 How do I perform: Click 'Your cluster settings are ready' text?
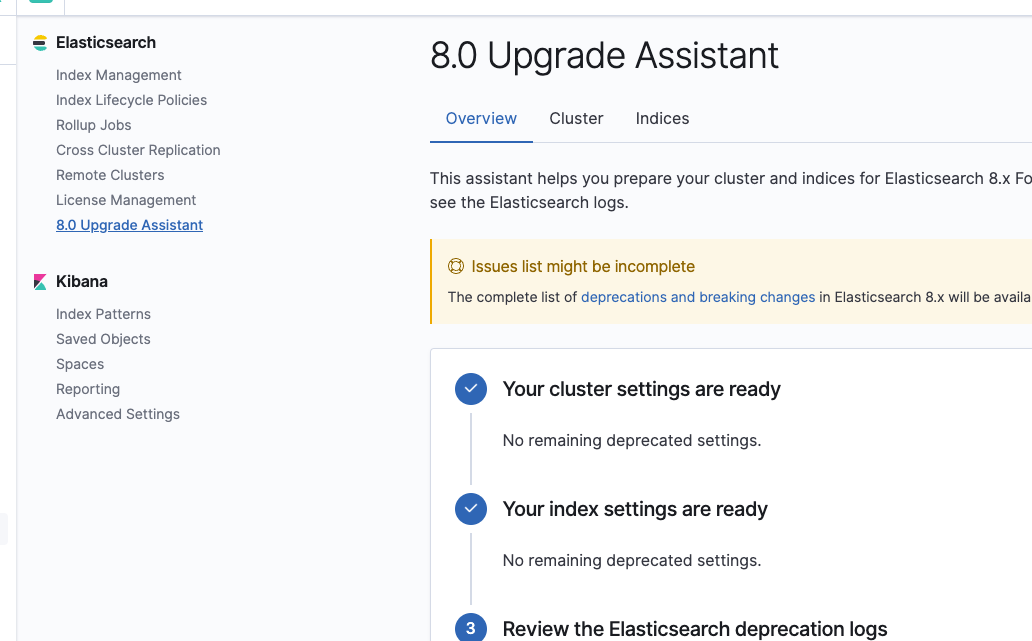point(642,389)
